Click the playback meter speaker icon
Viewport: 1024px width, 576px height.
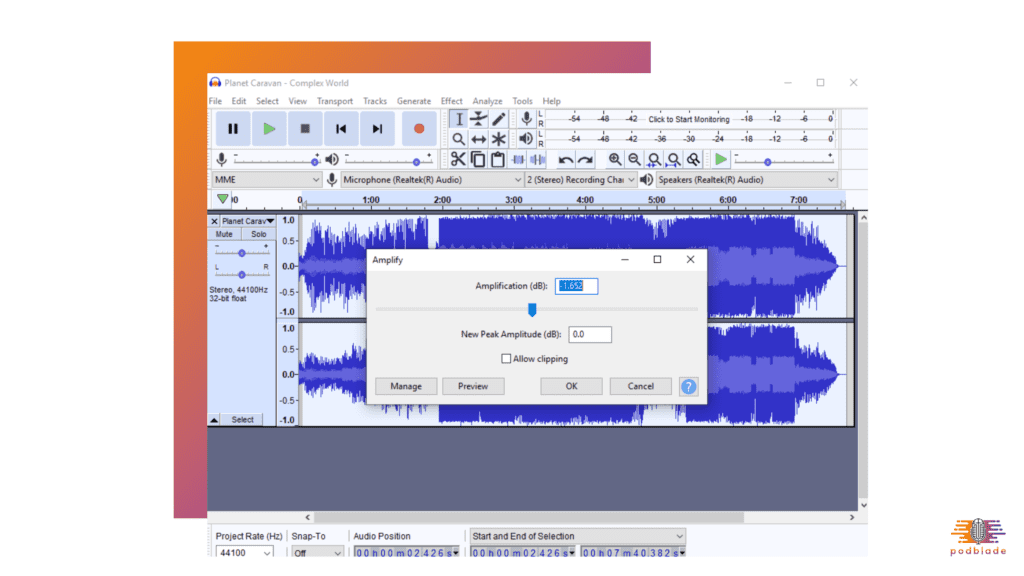click(x=526, y=138)
